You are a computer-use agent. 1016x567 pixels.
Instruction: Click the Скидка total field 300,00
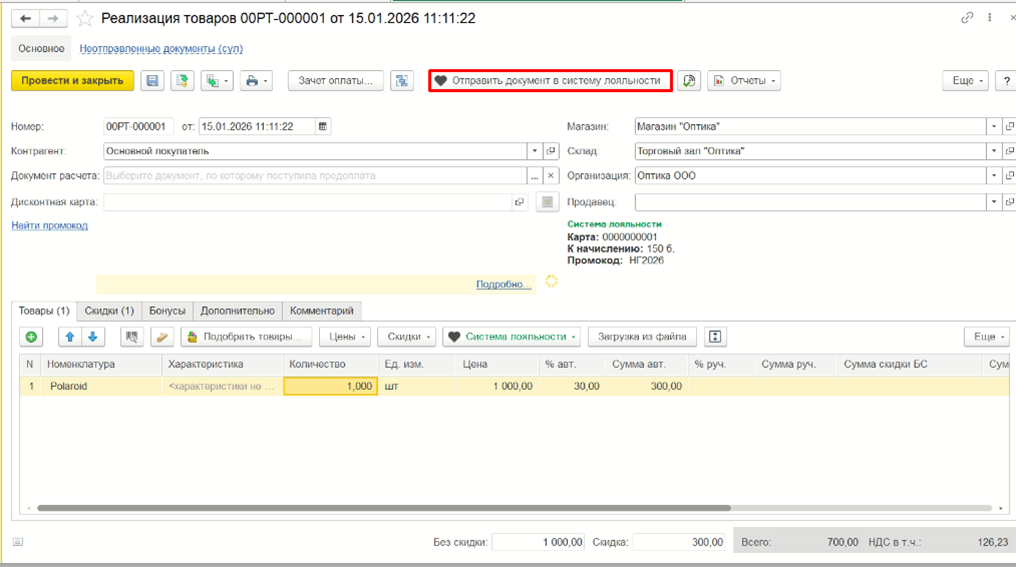click(x=678, y=542)
